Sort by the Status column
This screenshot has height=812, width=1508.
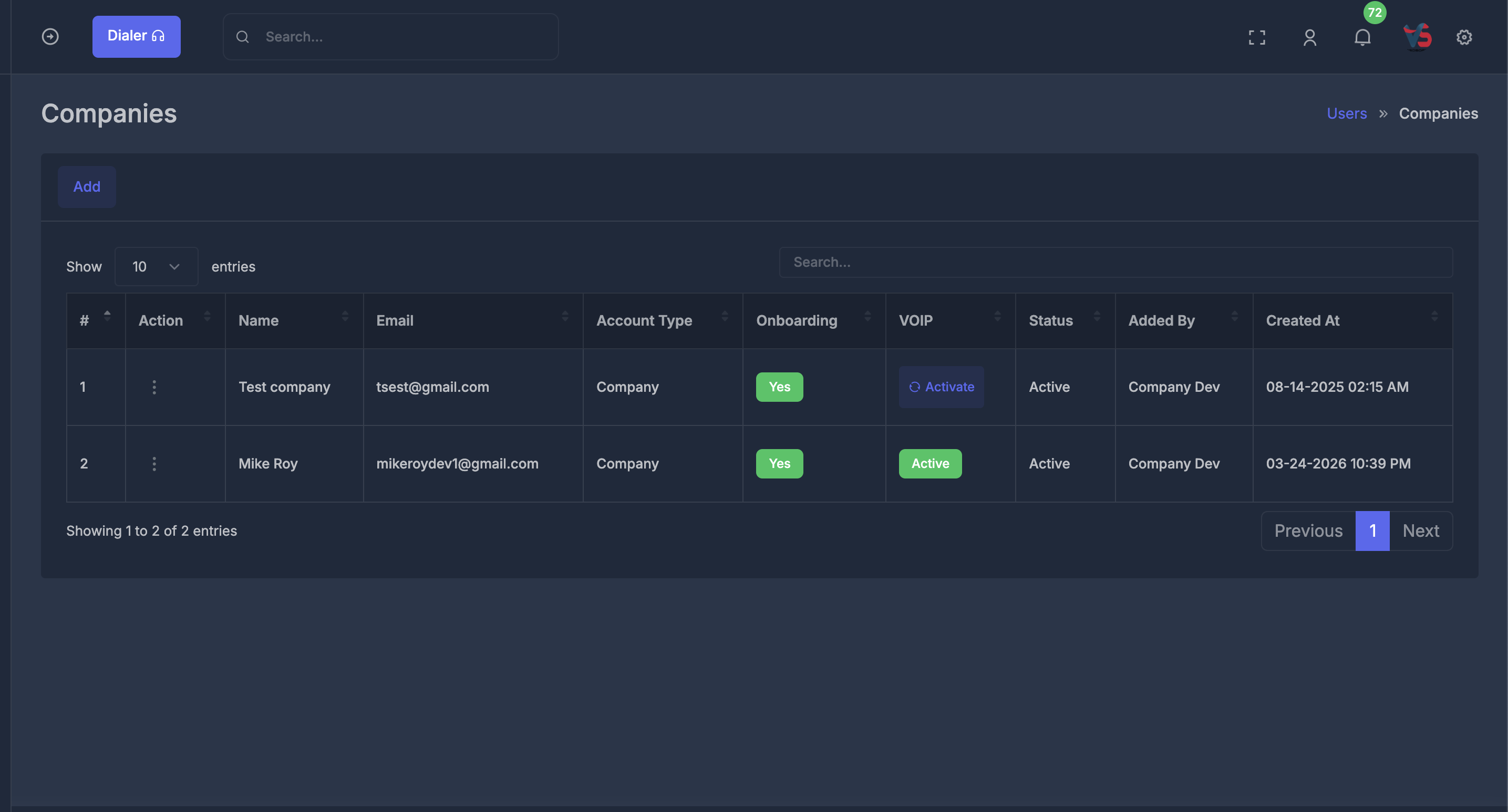(1066, 320)
